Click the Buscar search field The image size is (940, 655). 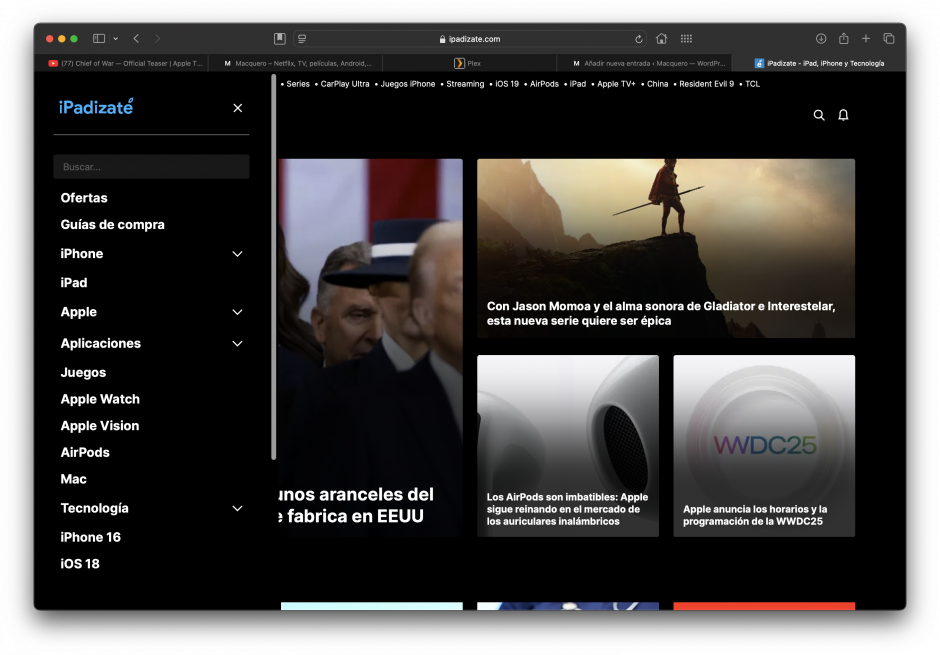pos(151,167)
